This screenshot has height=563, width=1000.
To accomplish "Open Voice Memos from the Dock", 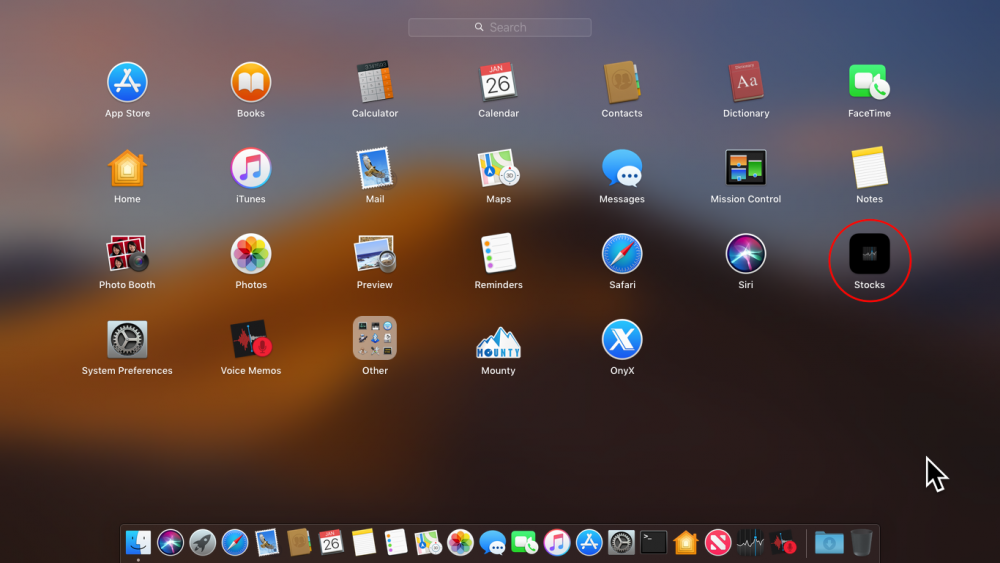I will pos(783,543).
